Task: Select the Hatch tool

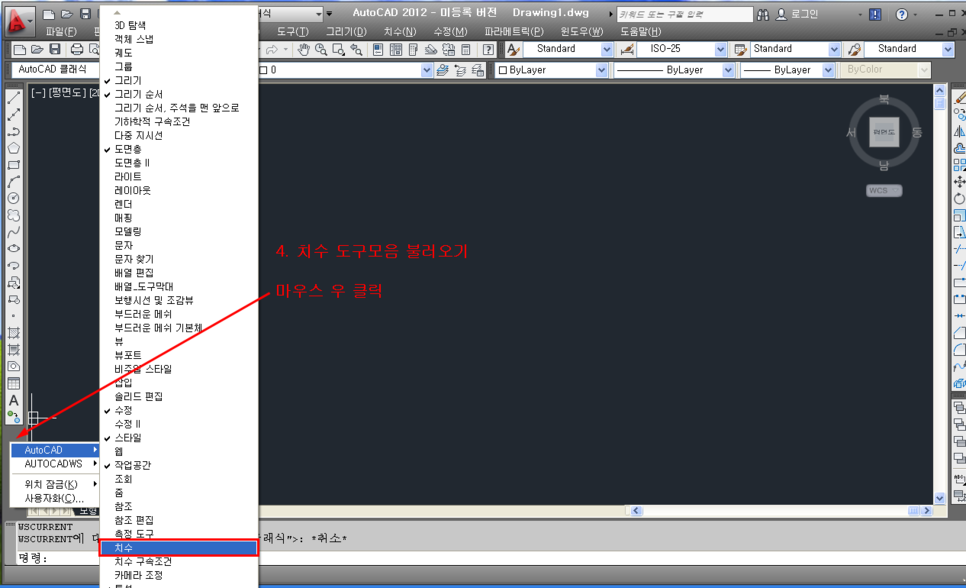Action: 14,333
